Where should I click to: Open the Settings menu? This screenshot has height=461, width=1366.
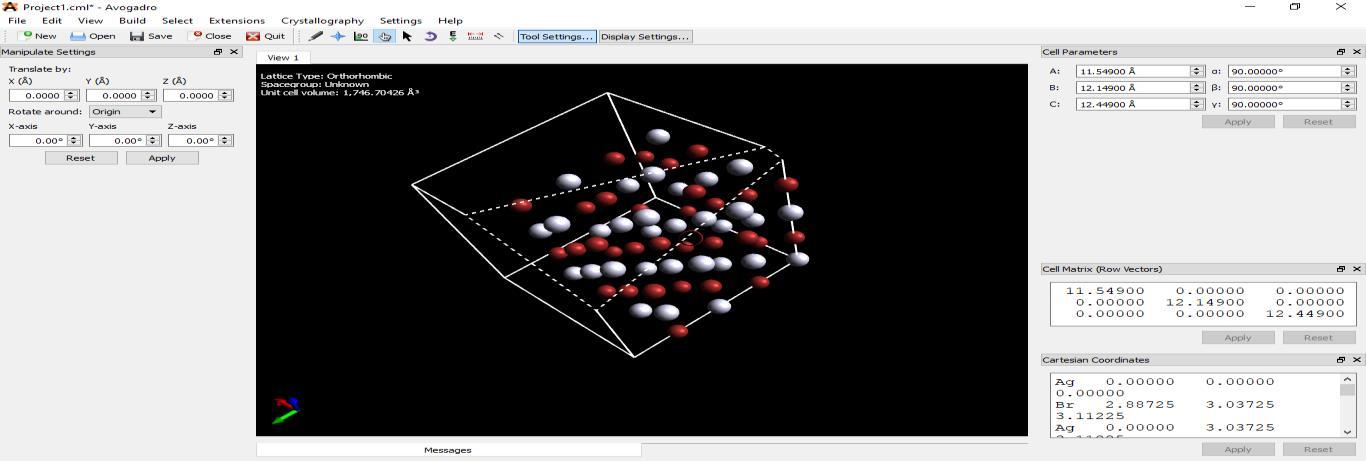pyautogui.click(x=401, y=20)
